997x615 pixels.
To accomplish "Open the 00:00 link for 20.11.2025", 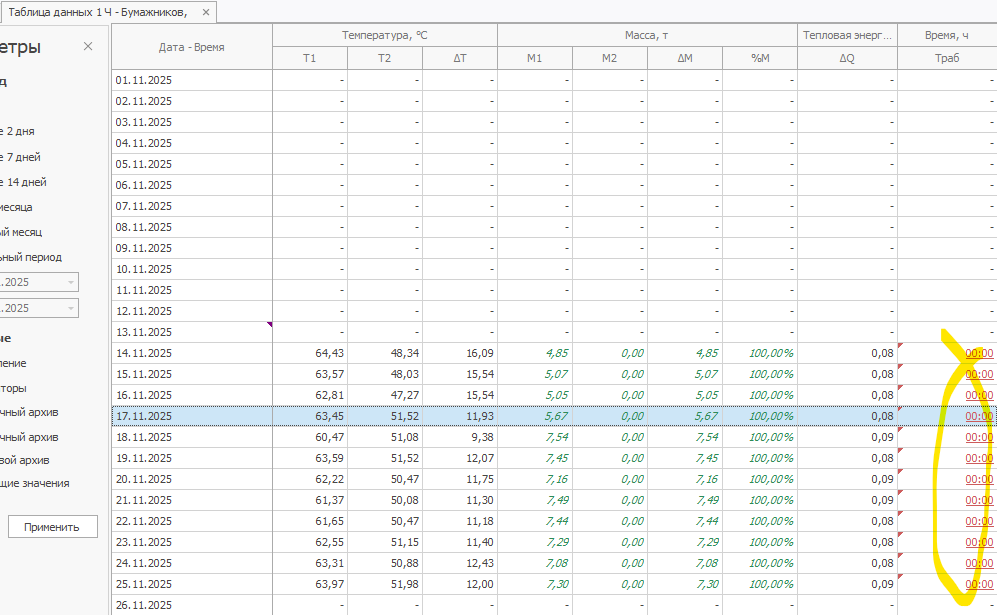I will (x=978, y=479).
